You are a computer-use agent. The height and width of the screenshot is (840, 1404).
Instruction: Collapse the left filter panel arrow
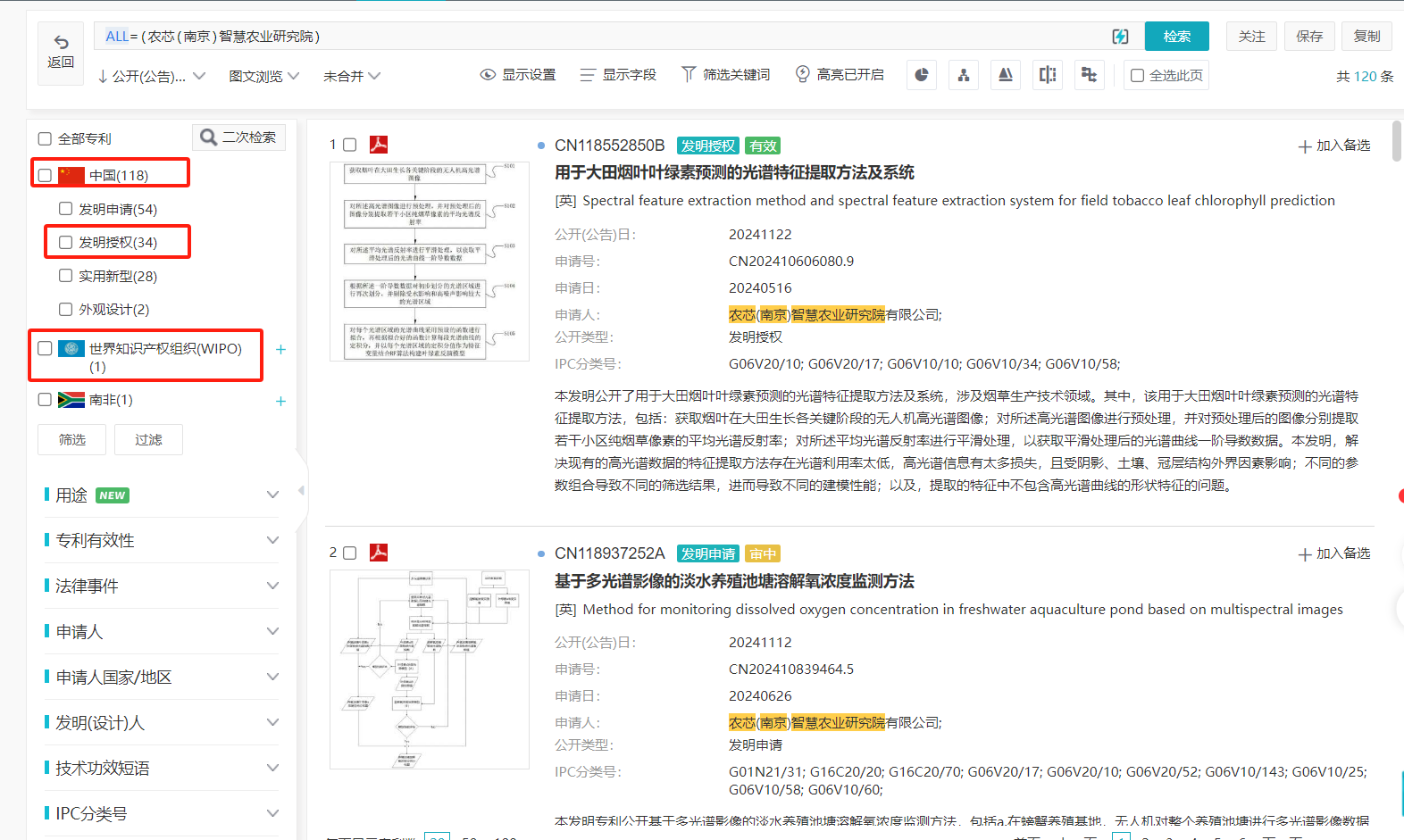click(x=301, y=490)
